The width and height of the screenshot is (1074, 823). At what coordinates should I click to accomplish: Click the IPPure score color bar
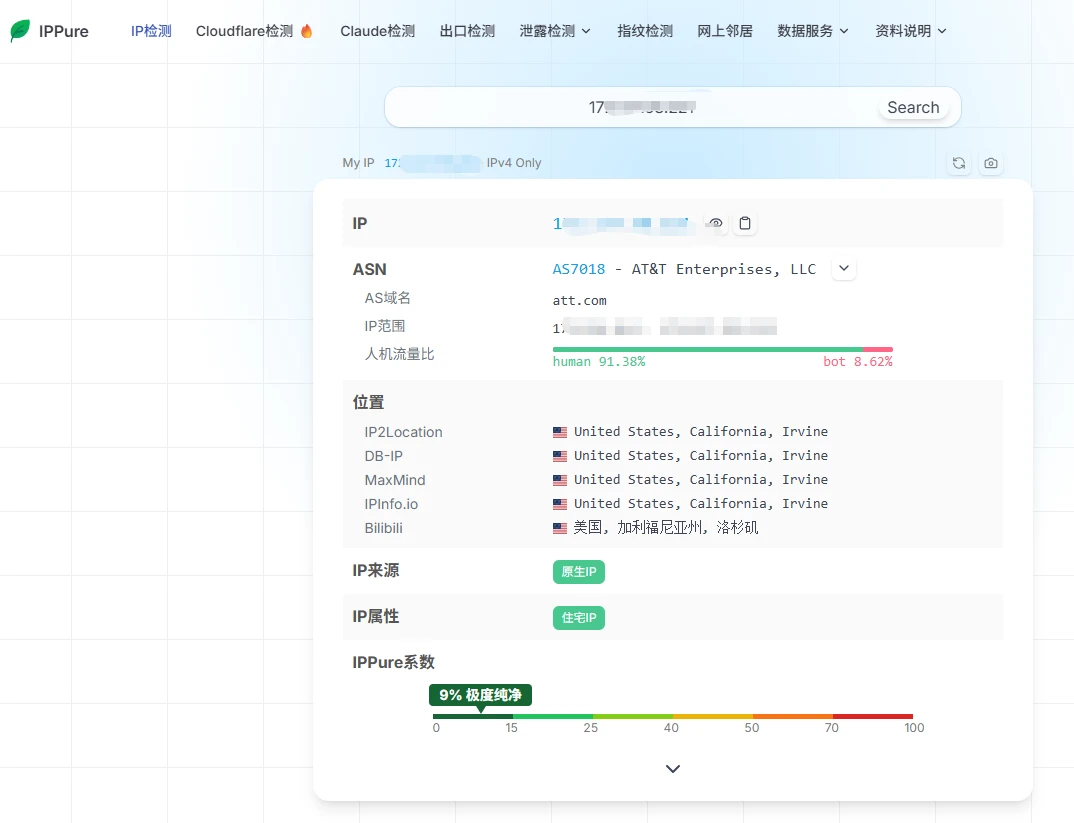673,716
